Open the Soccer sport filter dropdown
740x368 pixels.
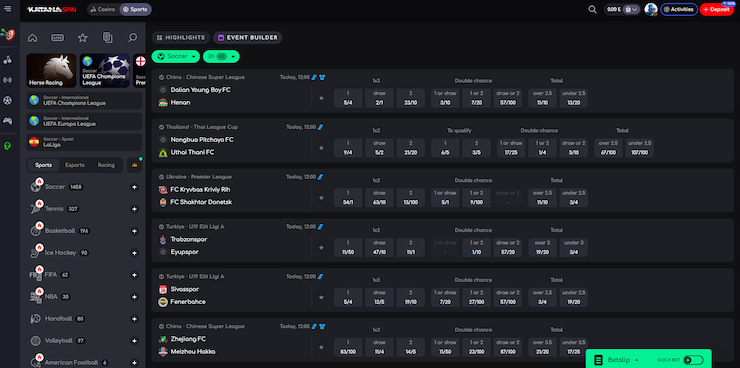pyautogui.click(x=176, y=56)
